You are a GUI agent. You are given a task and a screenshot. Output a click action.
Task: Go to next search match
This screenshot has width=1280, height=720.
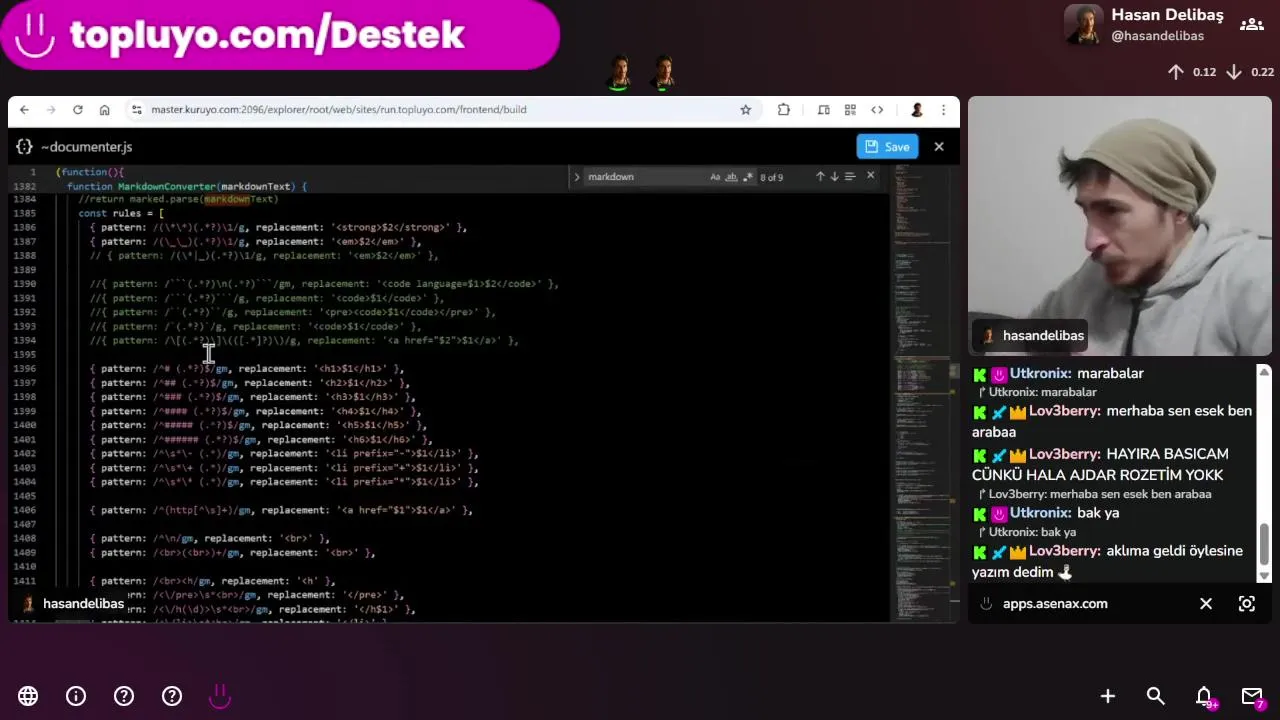(835, 177)
